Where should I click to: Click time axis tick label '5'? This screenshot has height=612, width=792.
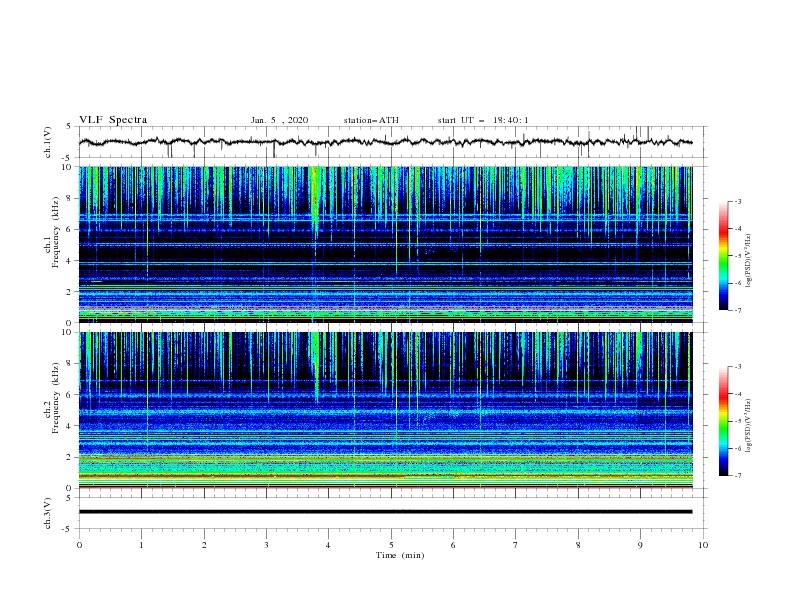[x=391, y=545]
